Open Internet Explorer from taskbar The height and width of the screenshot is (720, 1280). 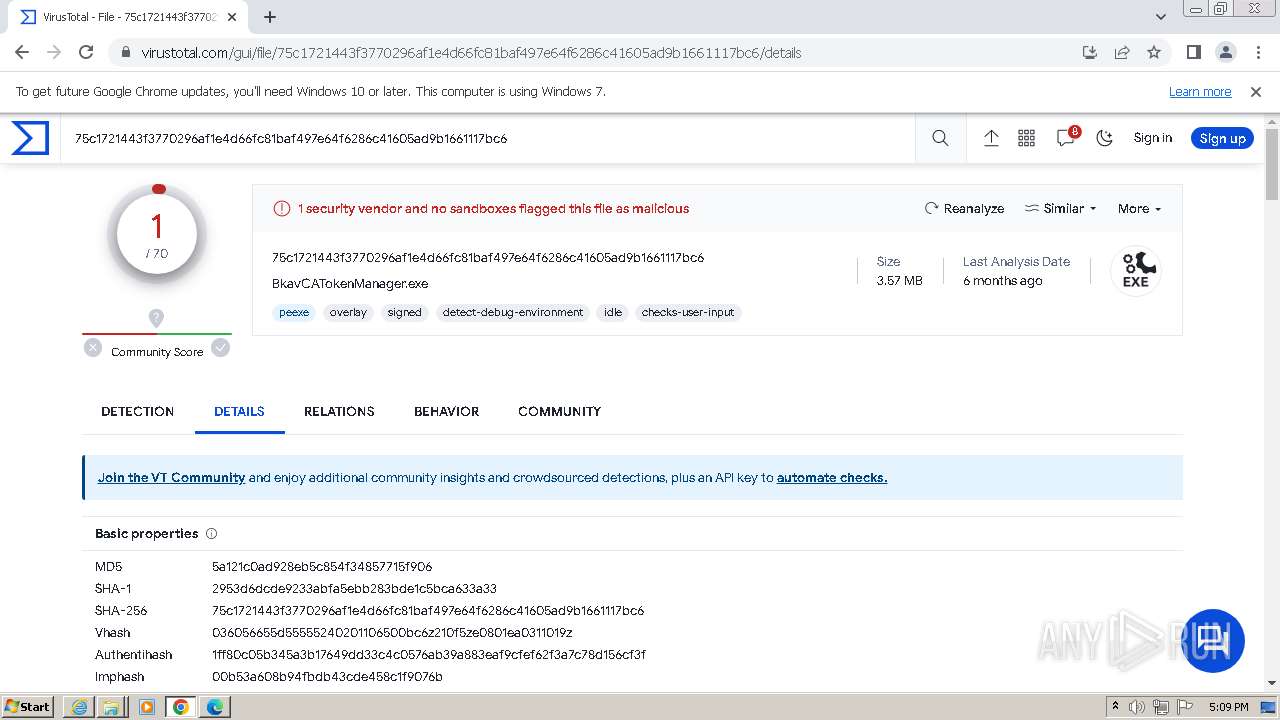[x=79, y=707]
